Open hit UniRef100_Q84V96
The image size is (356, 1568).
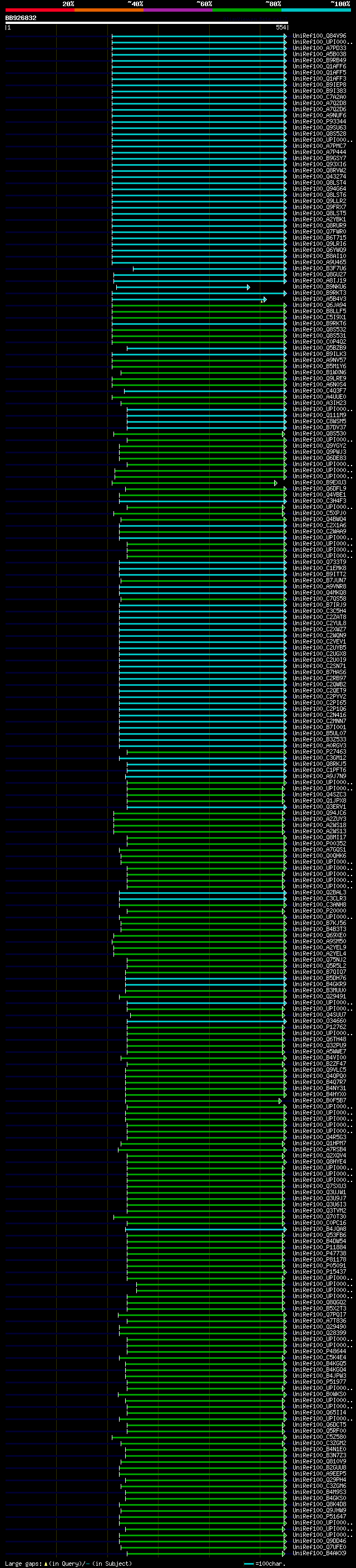(x=319, y=36)
